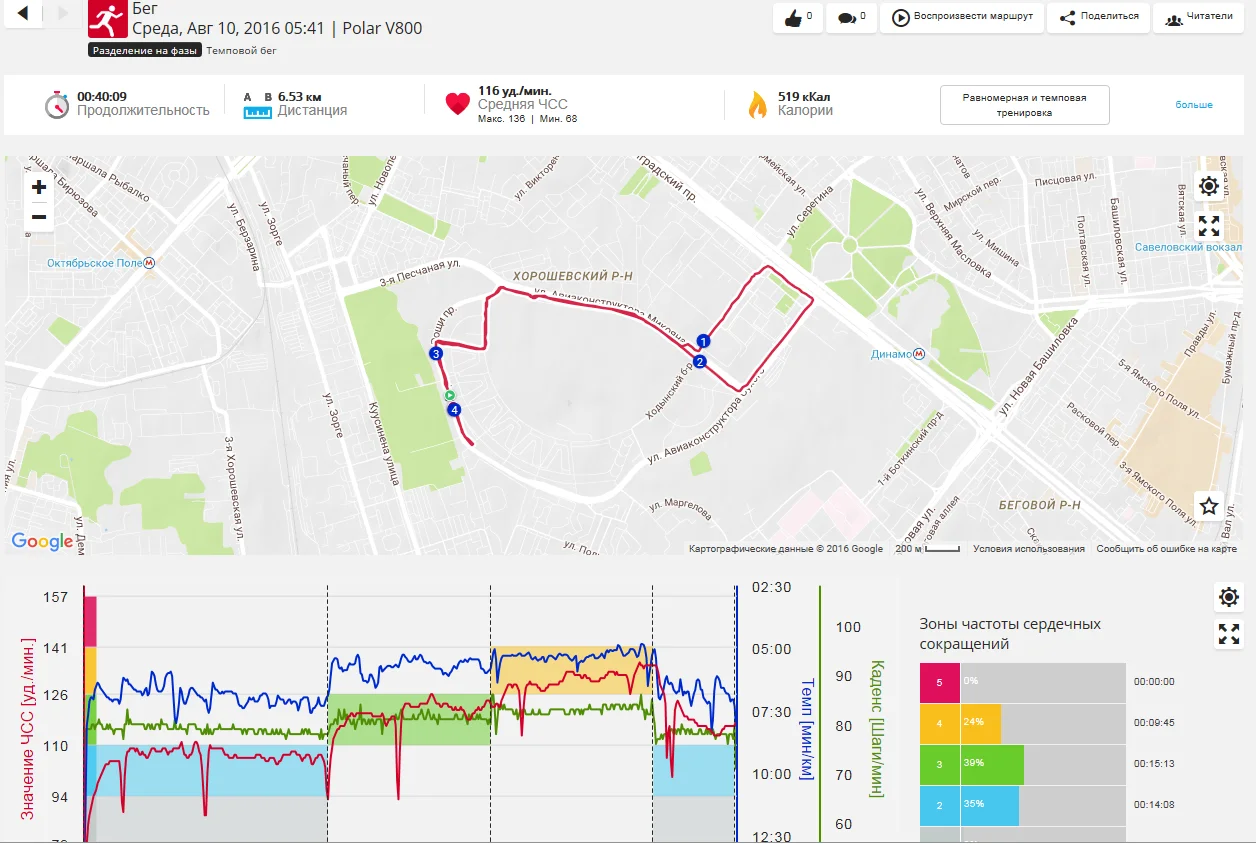Select heart rate zone 4 yellow swatch
The width and height of the screenshot is (1256, 844).
coord(939,723)
